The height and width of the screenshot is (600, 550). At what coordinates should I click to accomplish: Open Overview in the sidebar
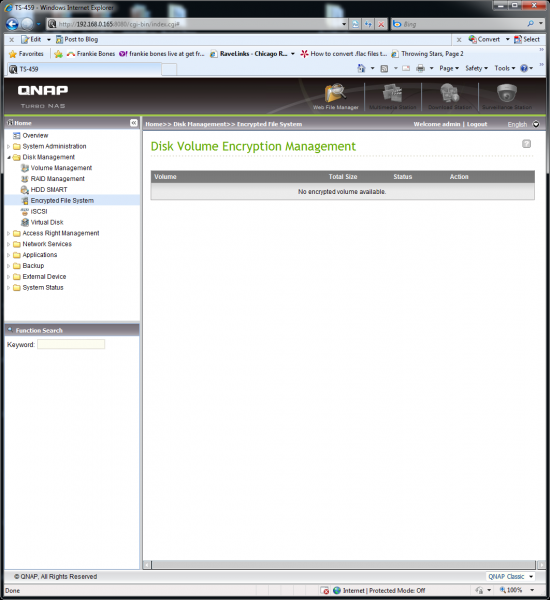[35, 135]
